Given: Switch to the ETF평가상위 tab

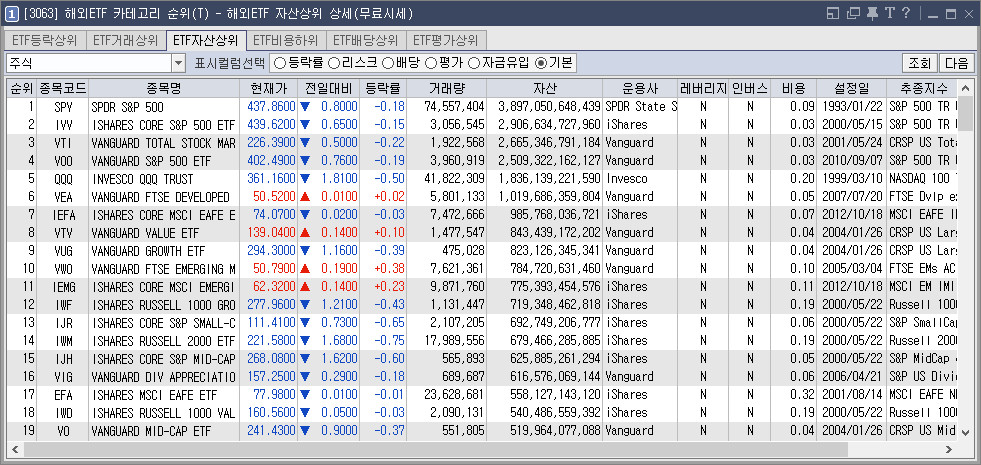Looking at the screenshot, I should [445, 41].
